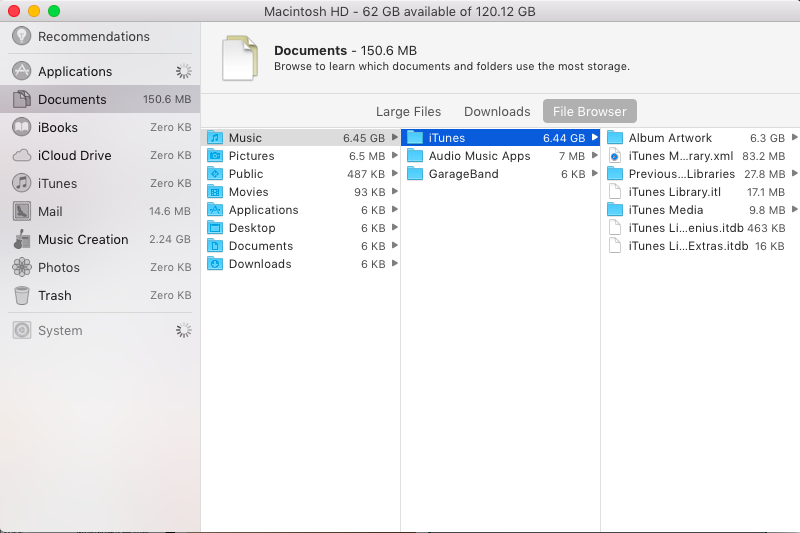The height and width of the screenshot is (533, 800).
Task: Click the Trash can icon
Action: pyautogui.click(x=21, y=295)
